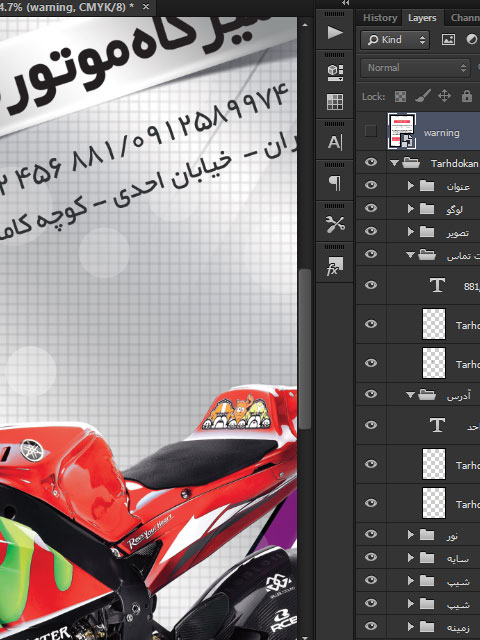Expand the لوگو group
This screenshot has width=480, height=640.
tap(411, 209)
